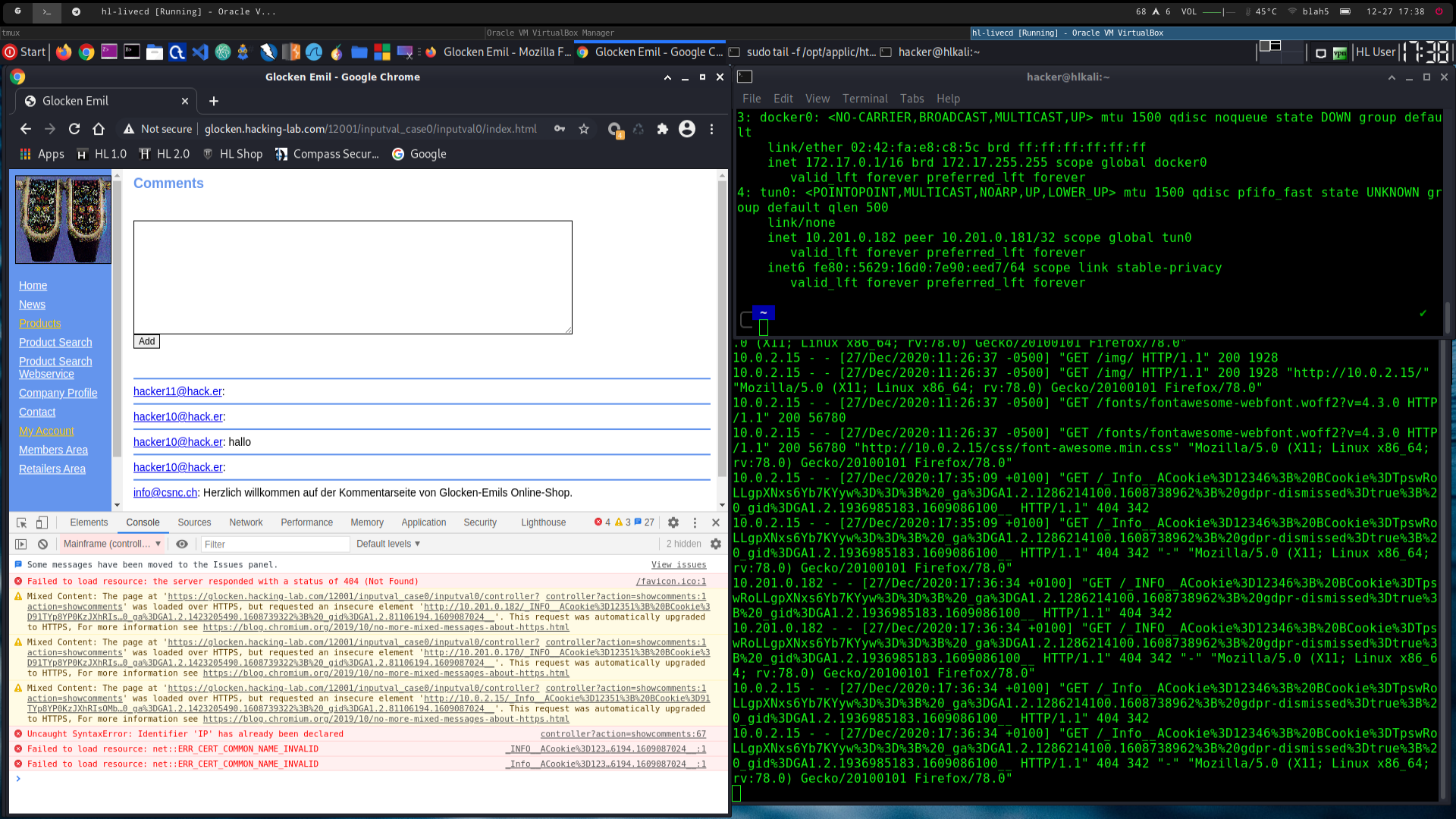Click the webpage vertical scrollbar
Screen dimensions: 1456x819
[x=722, y=326]
